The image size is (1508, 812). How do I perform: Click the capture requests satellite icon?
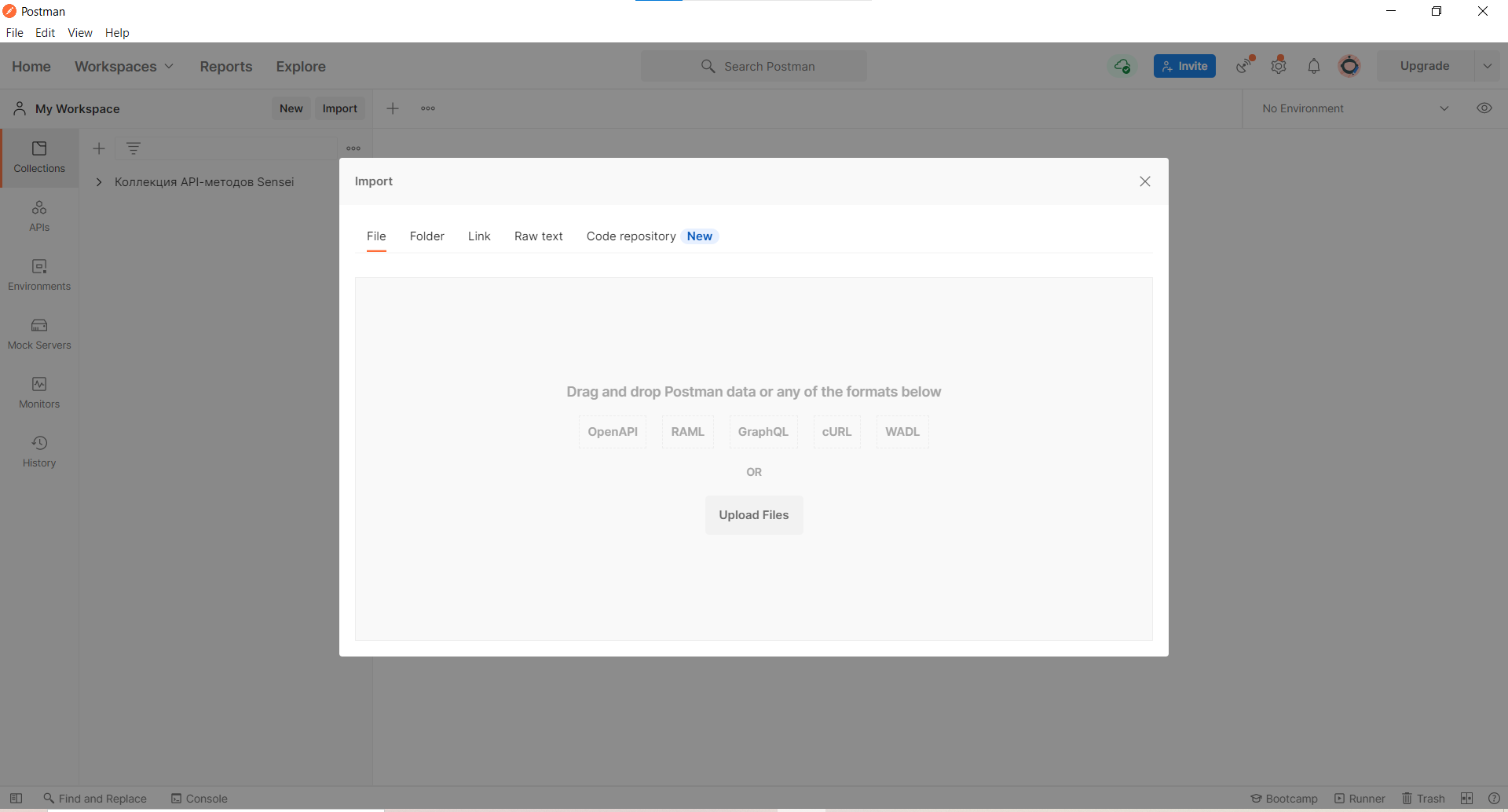[1245, 66]
